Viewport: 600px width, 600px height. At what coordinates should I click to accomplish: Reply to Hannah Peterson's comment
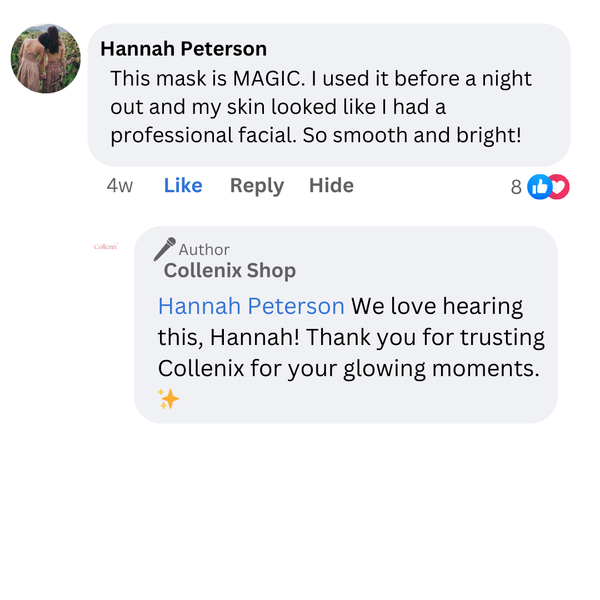pyautogui.click(x=256, y=185)
